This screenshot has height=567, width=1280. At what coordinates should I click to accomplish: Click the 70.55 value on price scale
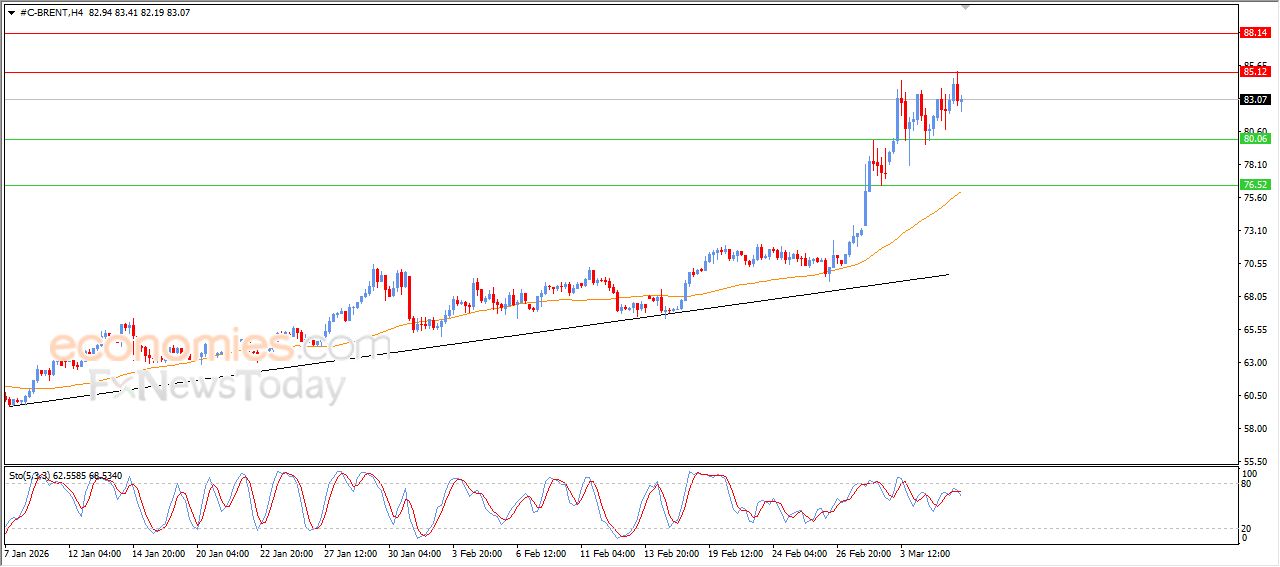pyautogui.click(x=1255, y=264)
